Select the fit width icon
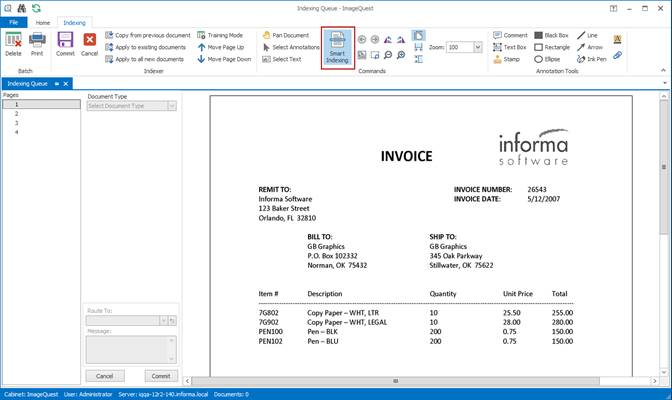 coord(419,47)
